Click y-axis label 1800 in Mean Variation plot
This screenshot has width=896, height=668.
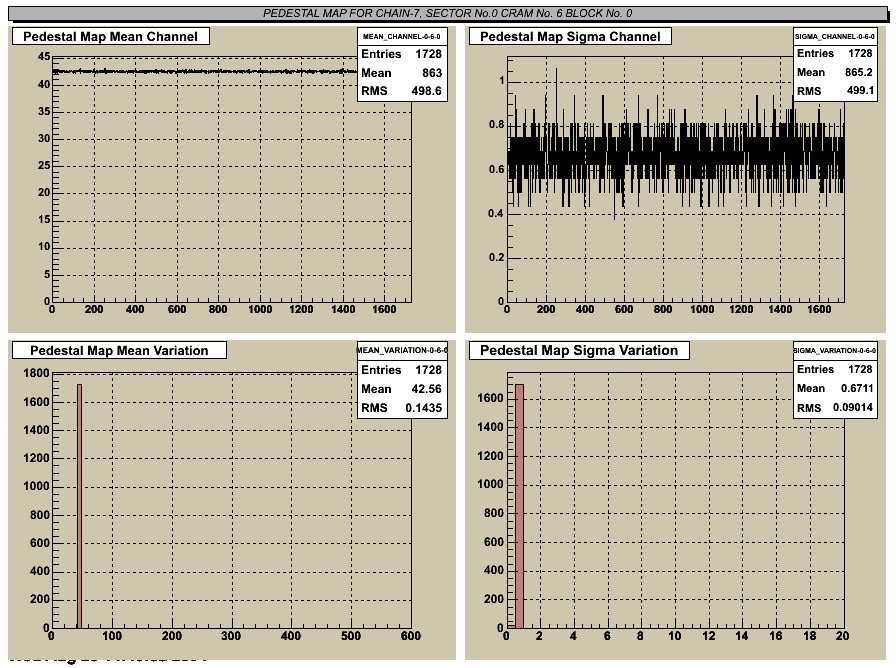[x=37, y=373]
